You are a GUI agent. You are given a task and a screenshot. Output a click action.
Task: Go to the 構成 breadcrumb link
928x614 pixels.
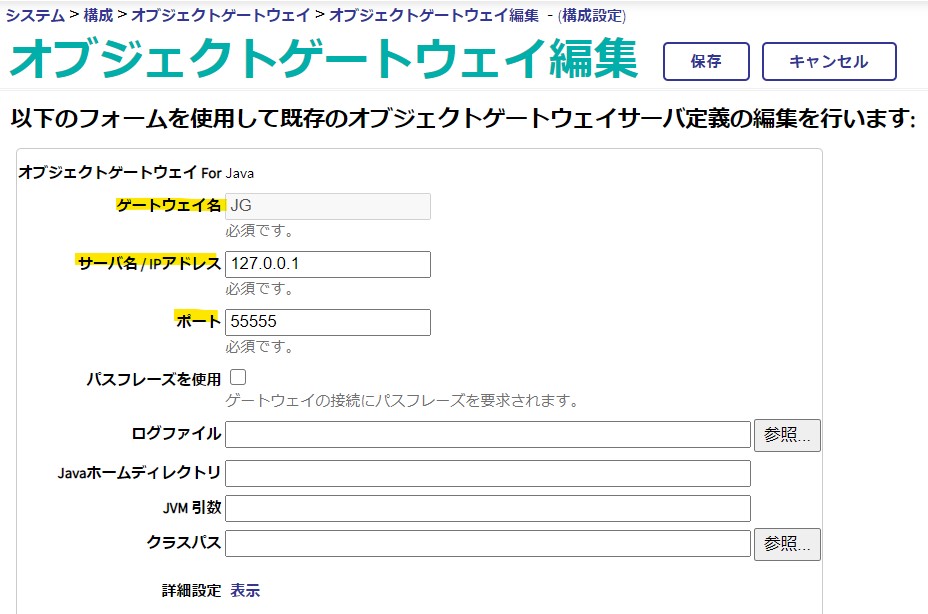tap(98, 16)
